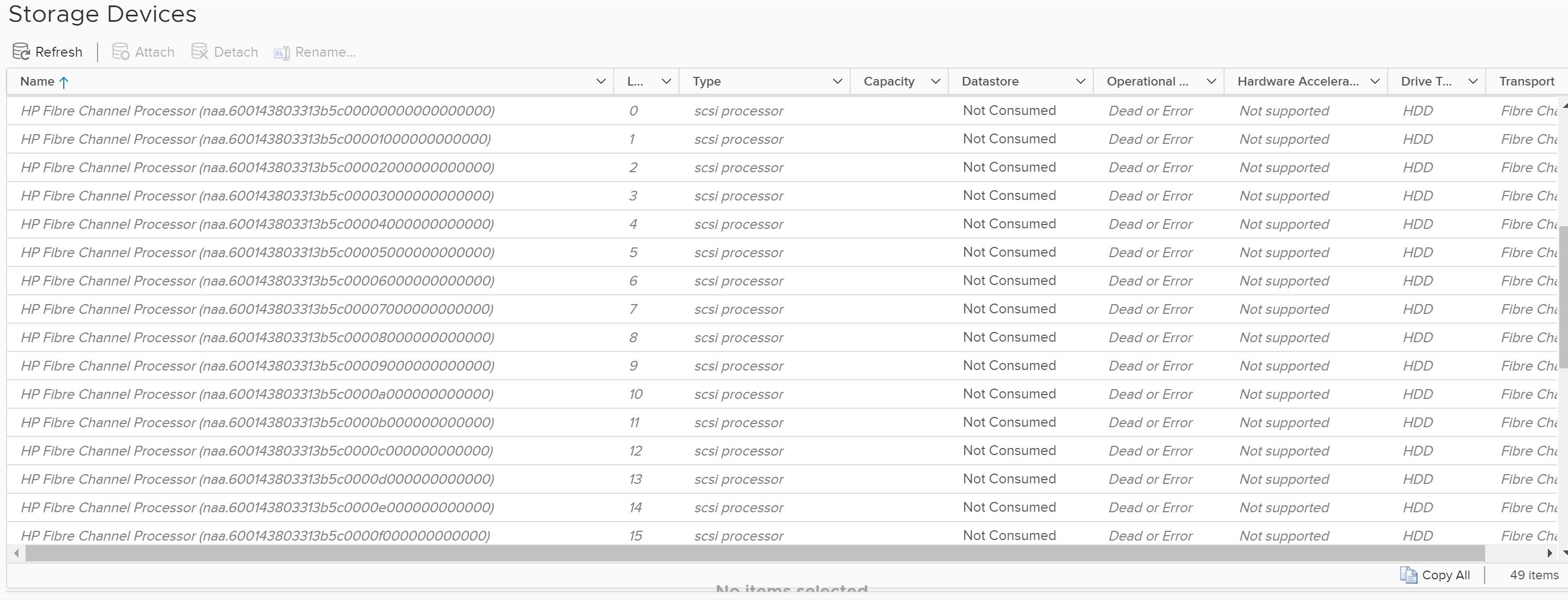Click the horizontal scrollbar thumb
The width and height of the screenshot is (1568, 600).
[755, 553]
